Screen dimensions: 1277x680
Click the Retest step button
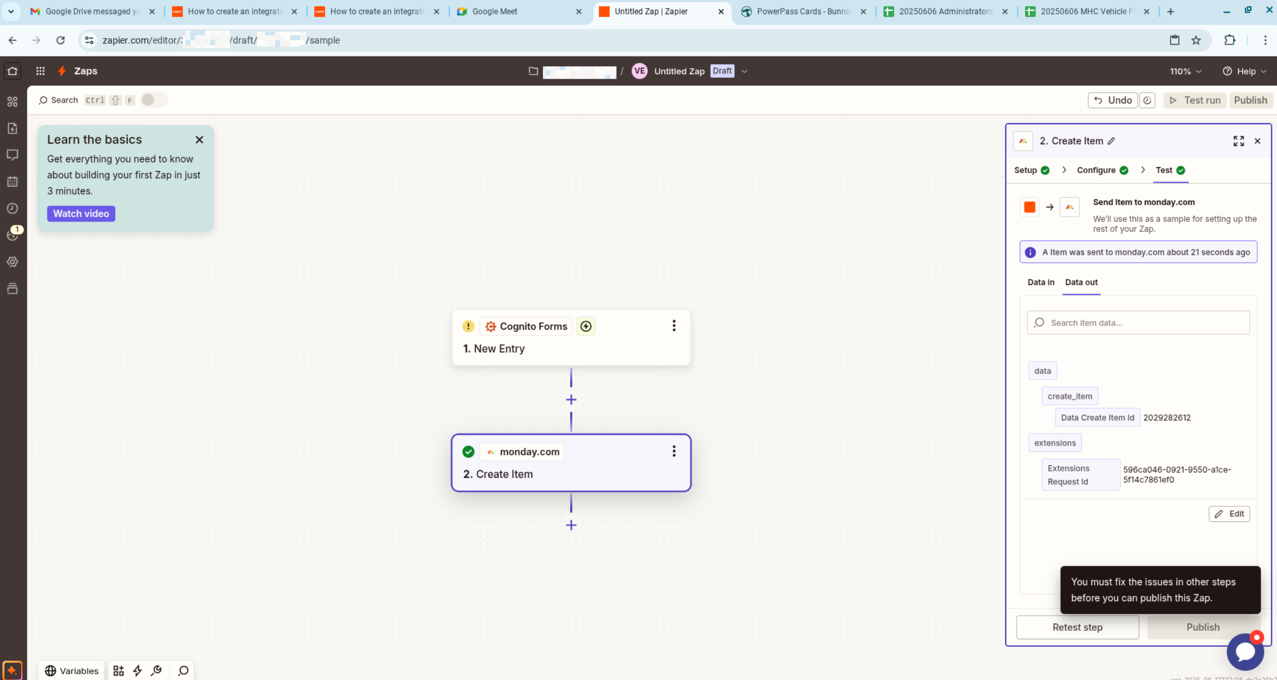(x=1077, y=627)
